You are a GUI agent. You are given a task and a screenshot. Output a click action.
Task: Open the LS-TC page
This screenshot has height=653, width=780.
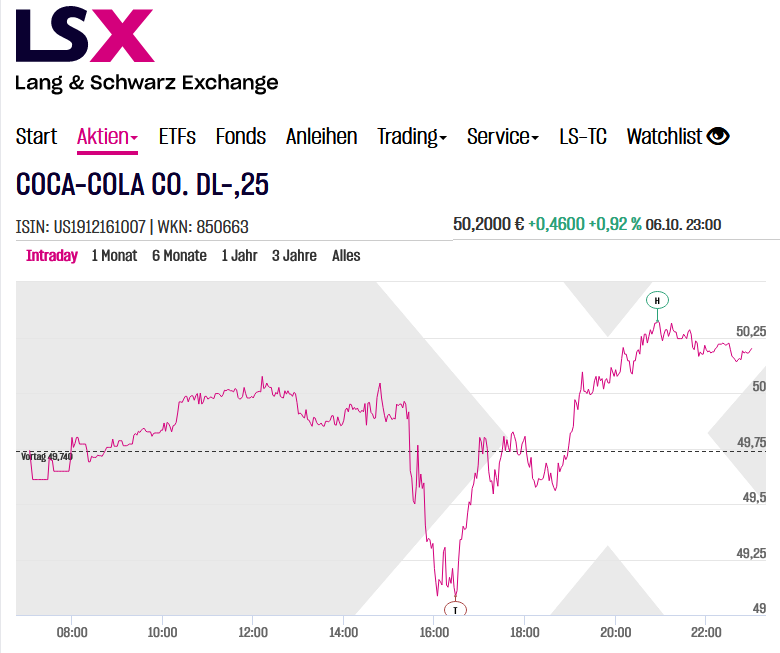pos(582,137)
